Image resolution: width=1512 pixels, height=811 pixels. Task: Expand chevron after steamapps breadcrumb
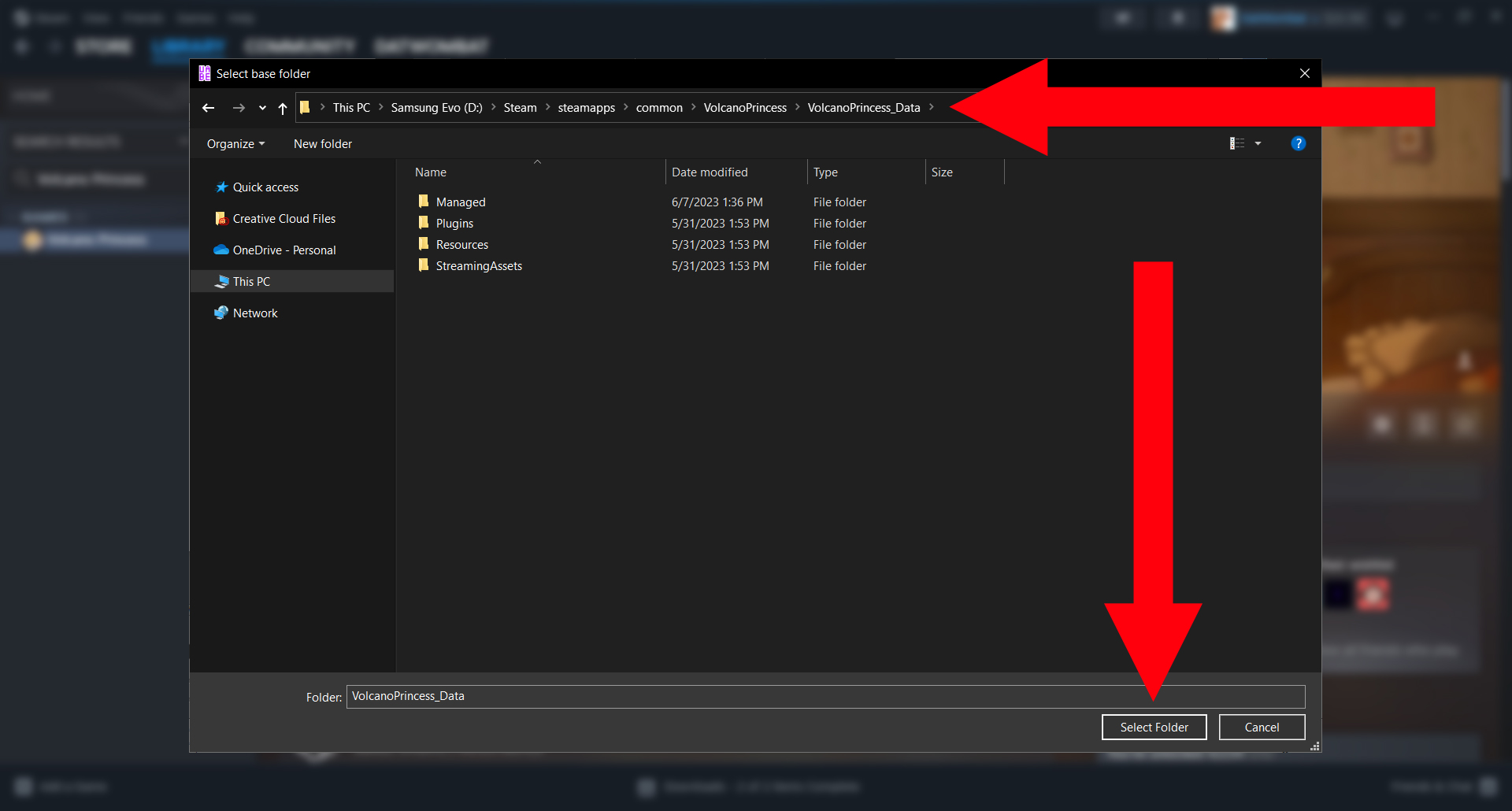pos(625,107)
